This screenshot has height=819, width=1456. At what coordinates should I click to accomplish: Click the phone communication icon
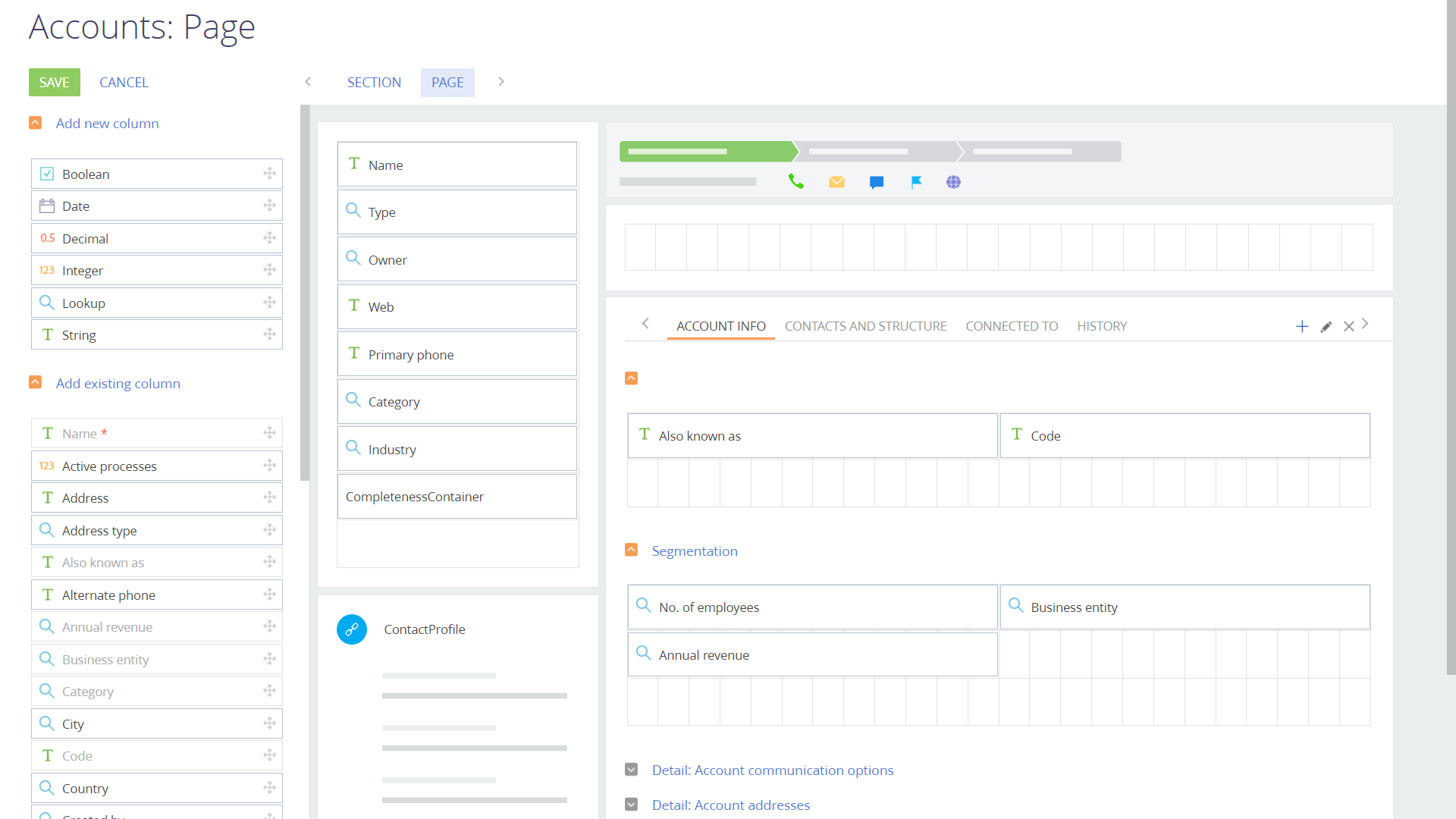tap(796, 181)
